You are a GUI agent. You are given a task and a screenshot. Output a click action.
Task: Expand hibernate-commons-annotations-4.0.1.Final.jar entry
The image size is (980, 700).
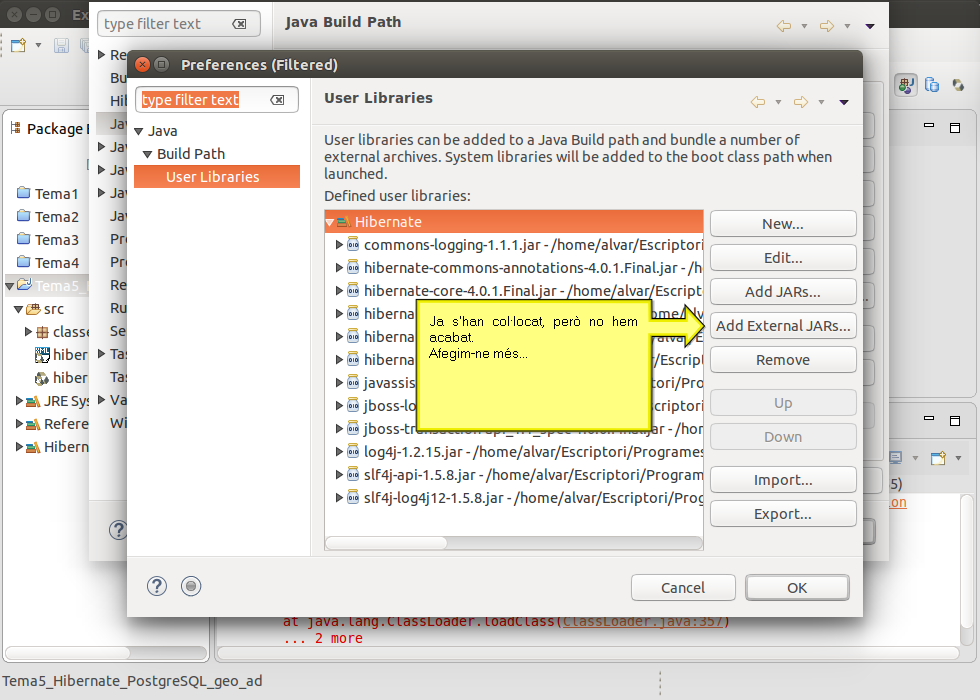point(339,268)
